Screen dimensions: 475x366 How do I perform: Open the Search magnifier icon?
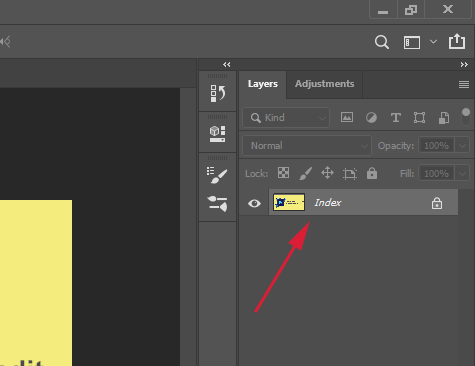click(x=382, y=42)
